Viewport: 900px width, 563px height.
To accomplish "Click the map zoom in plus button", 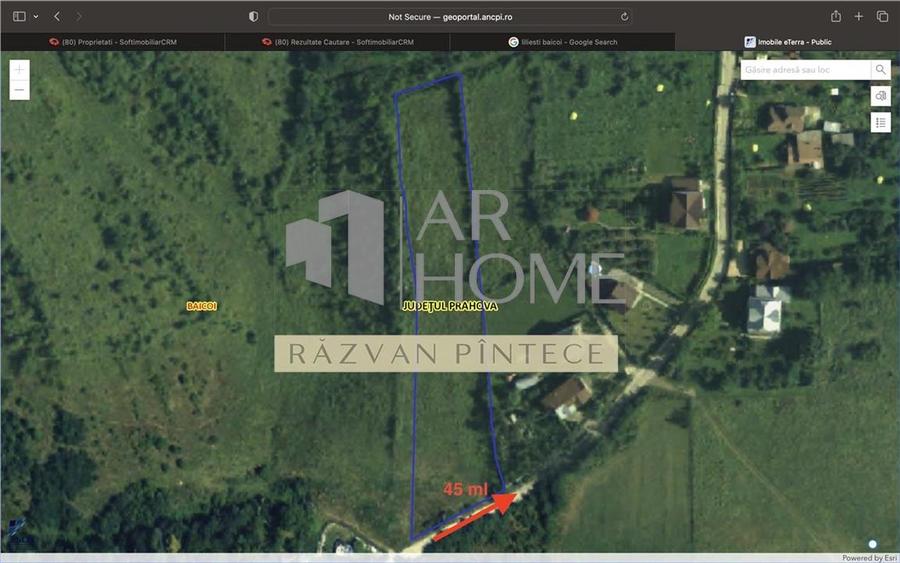I will pos(19,70).
